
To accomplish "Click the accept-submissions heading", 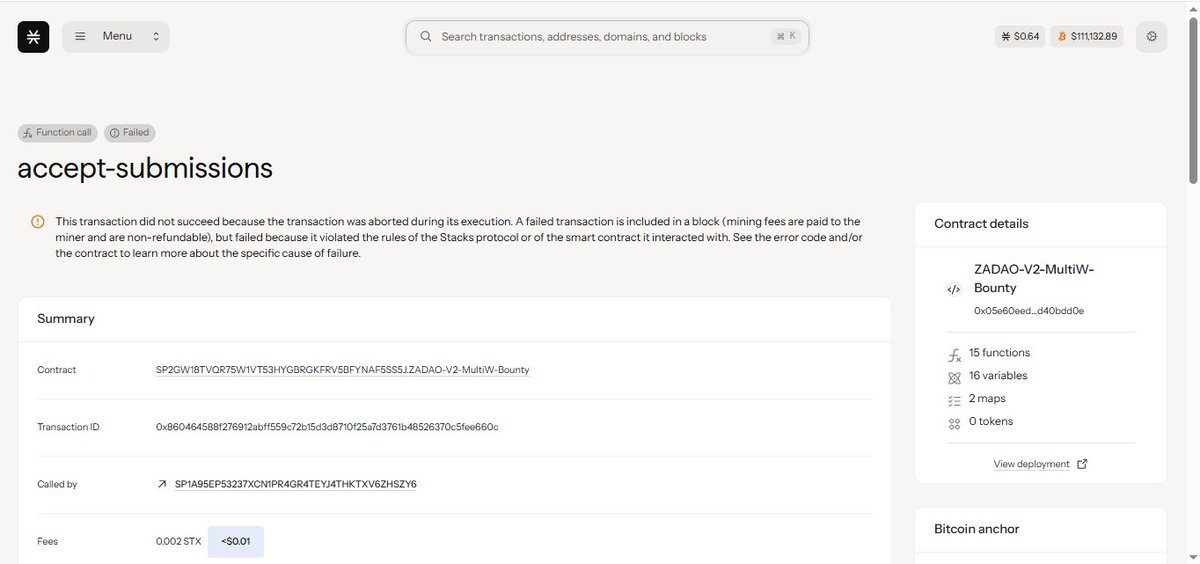I will (145, 168).
